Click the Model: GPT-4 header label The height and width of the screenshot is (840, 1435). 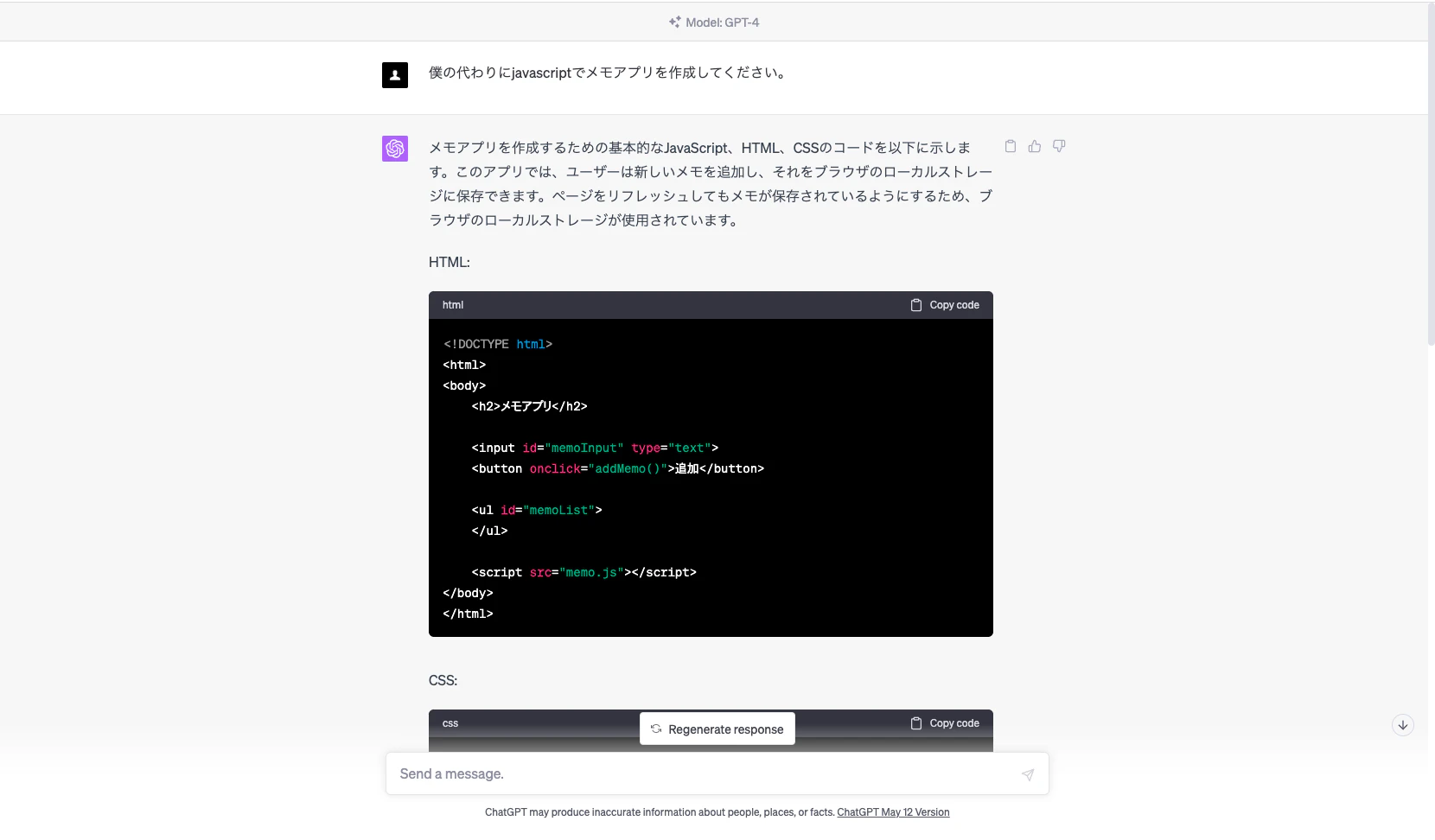[x=721, y=22]
